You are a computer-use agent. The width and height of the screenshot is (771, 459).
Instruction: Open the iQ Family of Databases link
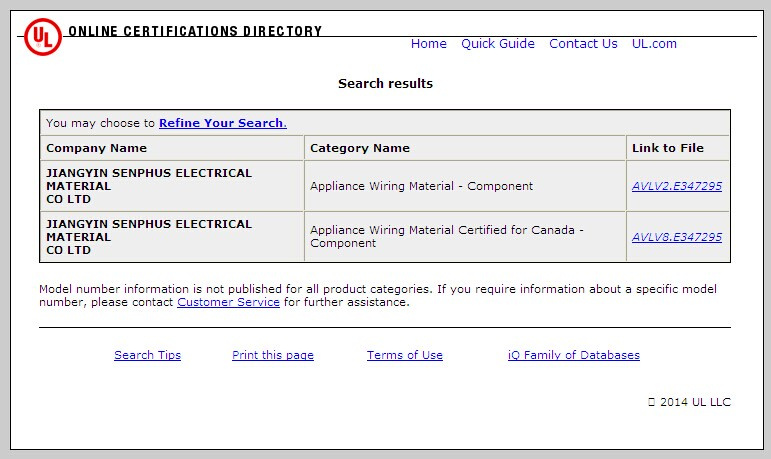[x=574, y=355]
